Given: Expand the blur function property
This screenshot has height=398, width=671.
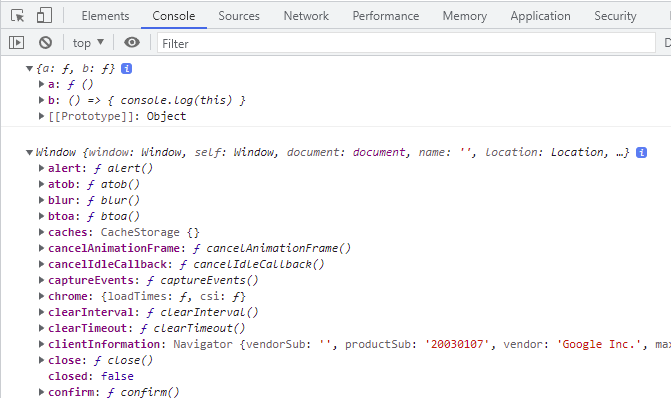Looking at the screenshot, I should 42,200.
